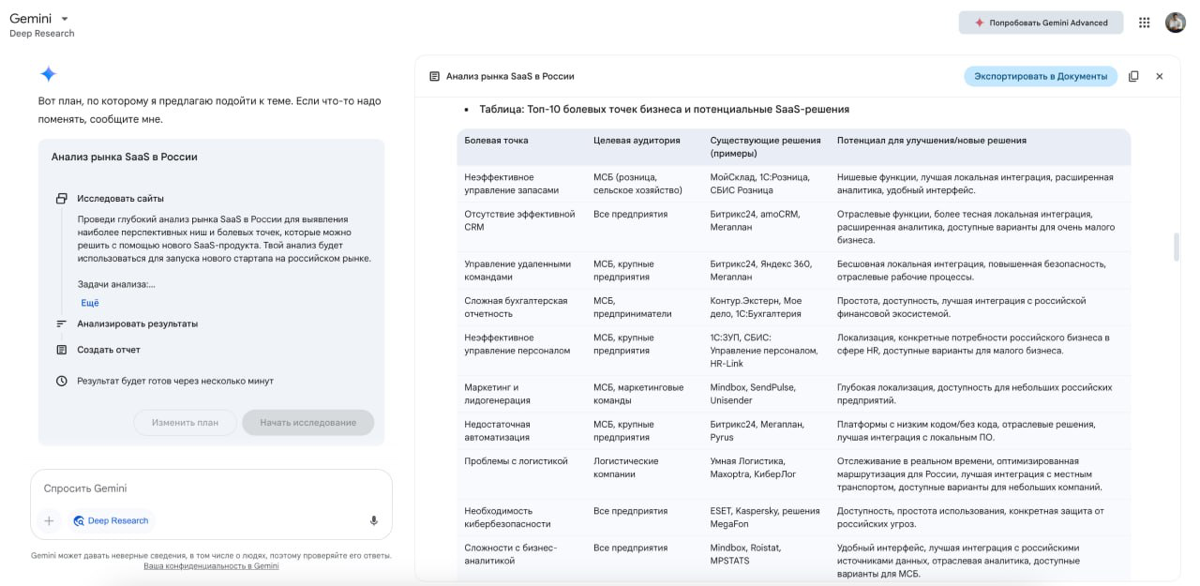Close the report panel
The image size is (1200, 586).
[x=1159, y=76]
